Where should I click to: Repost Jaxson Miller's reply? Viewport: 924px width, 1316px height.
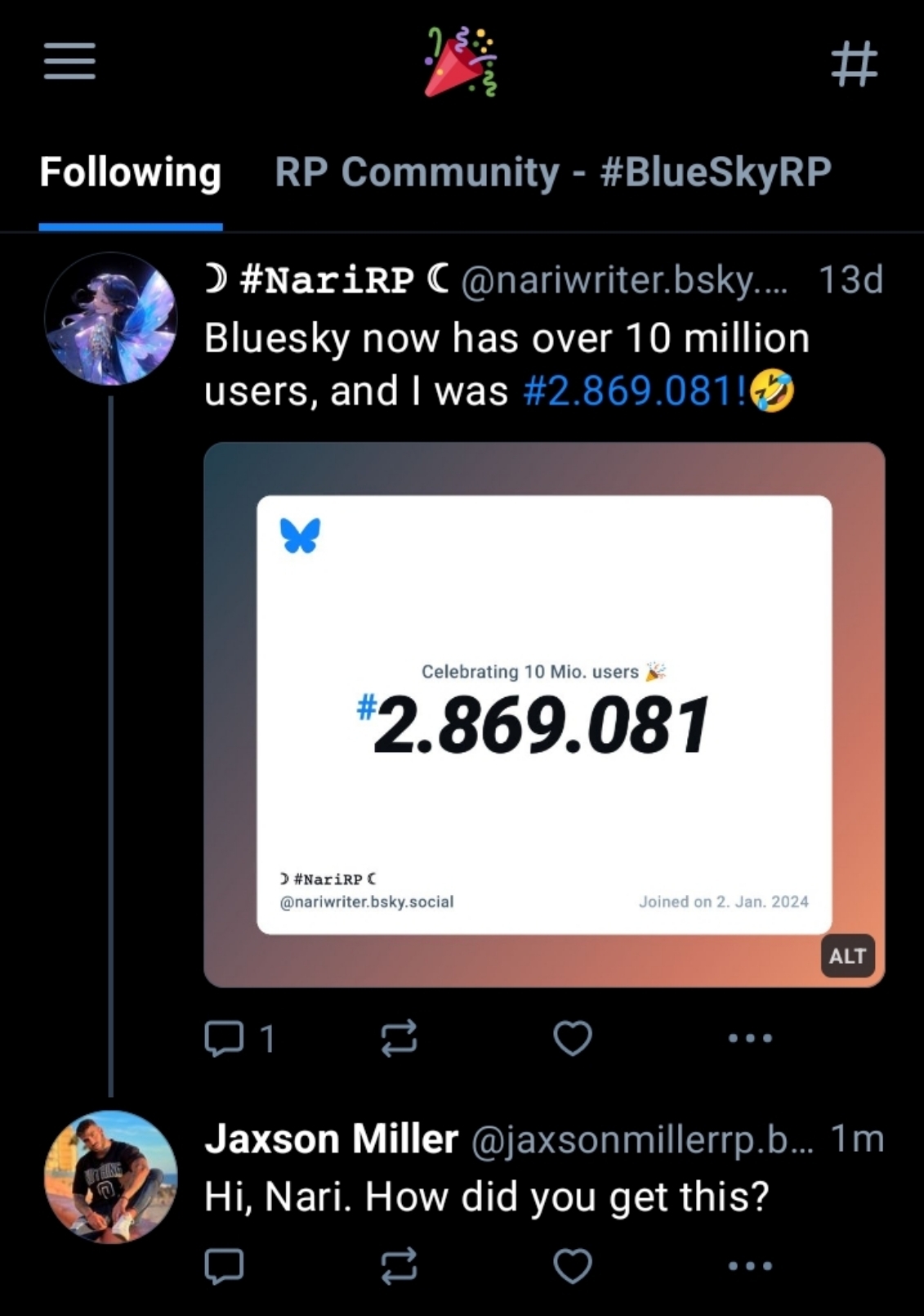(399, 1266)
